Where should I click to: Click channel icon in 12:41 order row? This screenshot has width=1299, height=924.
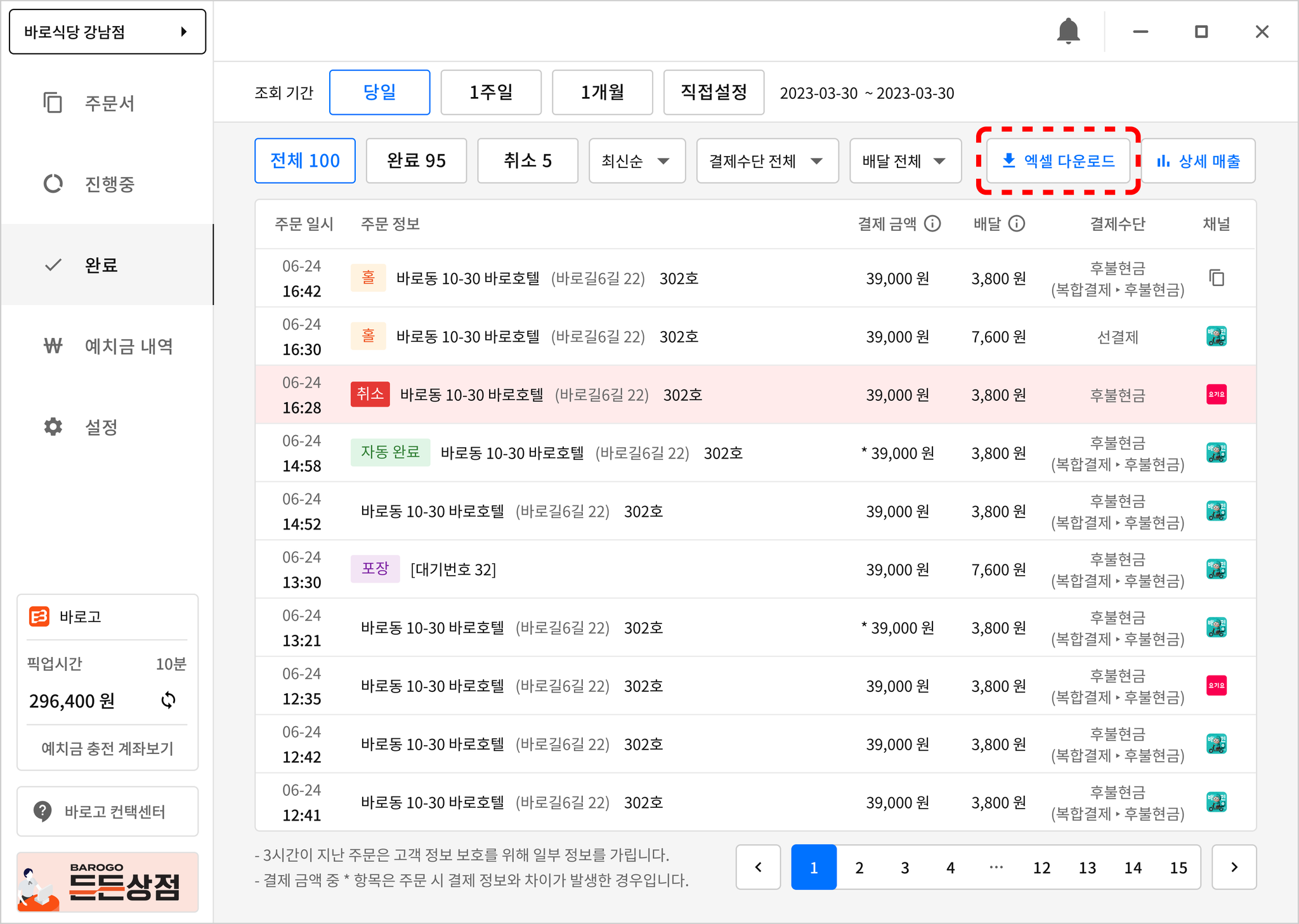click(1217, 802)
